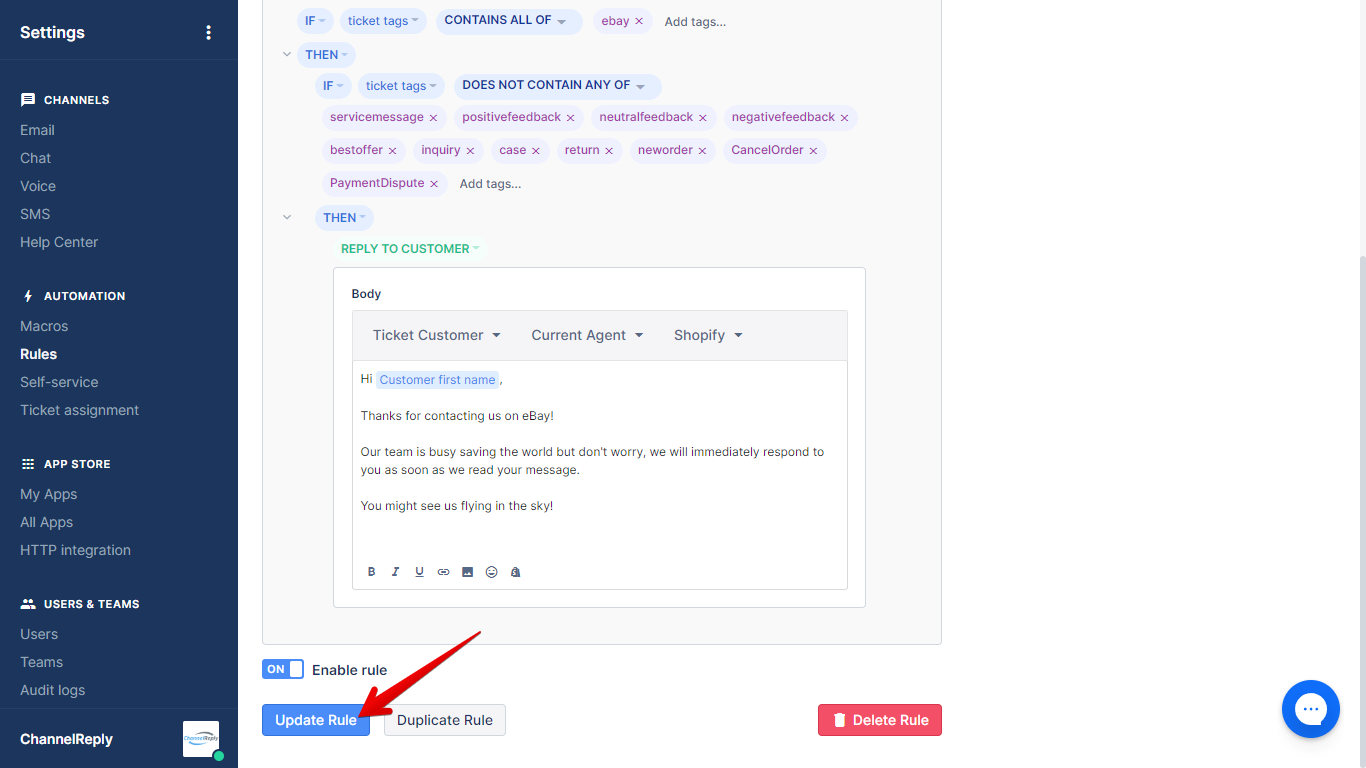Open the emoji picker in the body editor
The height and width of the screenshot is (768, 1366).
pyautogui.click(x=491, y=572)
